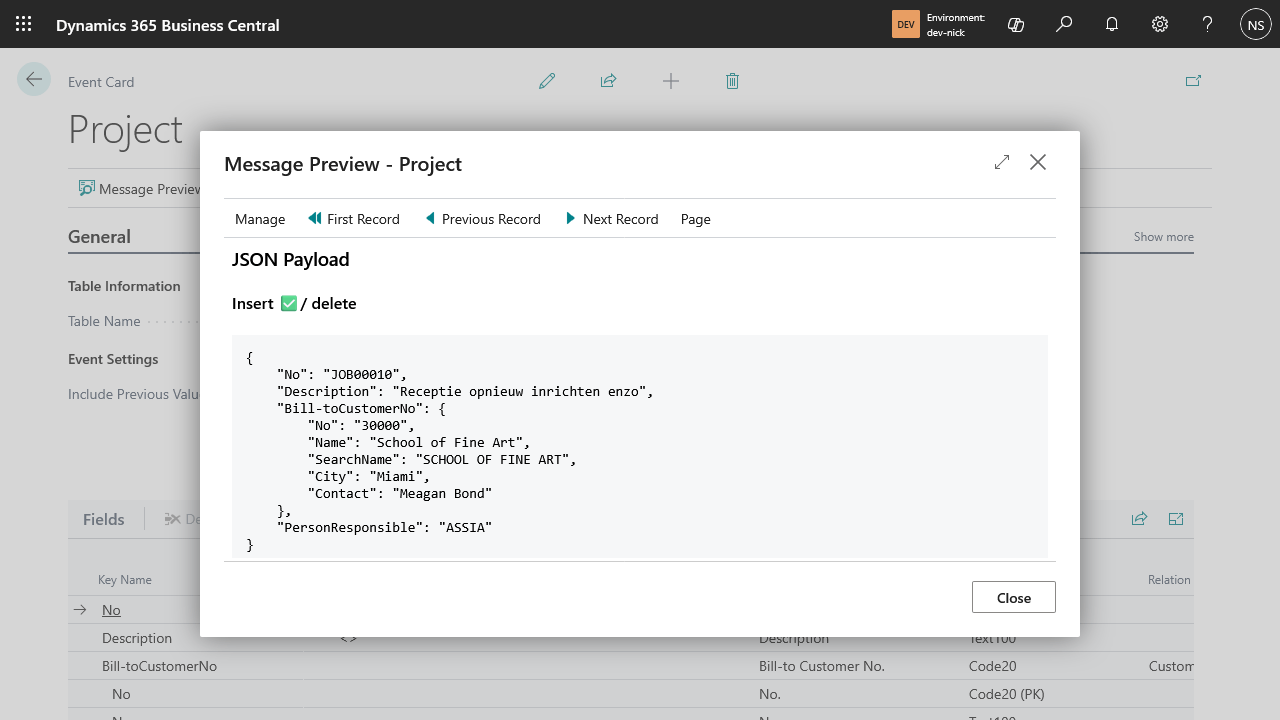This screenshot has height=720, width=1280.
Task: Click the Message Preview - Project title
Action: pyautogui.click(x=343, y=164)
